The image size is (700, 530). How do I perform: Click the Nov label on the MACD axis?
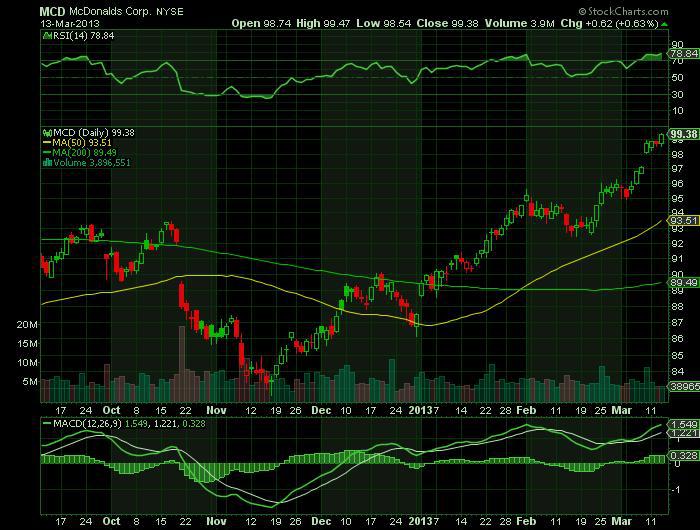[x=217, y=521]
